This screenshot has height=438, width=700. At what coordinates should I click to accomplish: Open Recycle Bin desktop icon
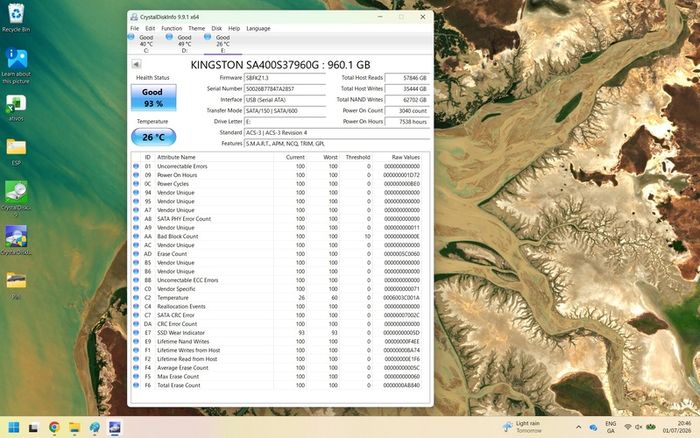coord(16,18)
